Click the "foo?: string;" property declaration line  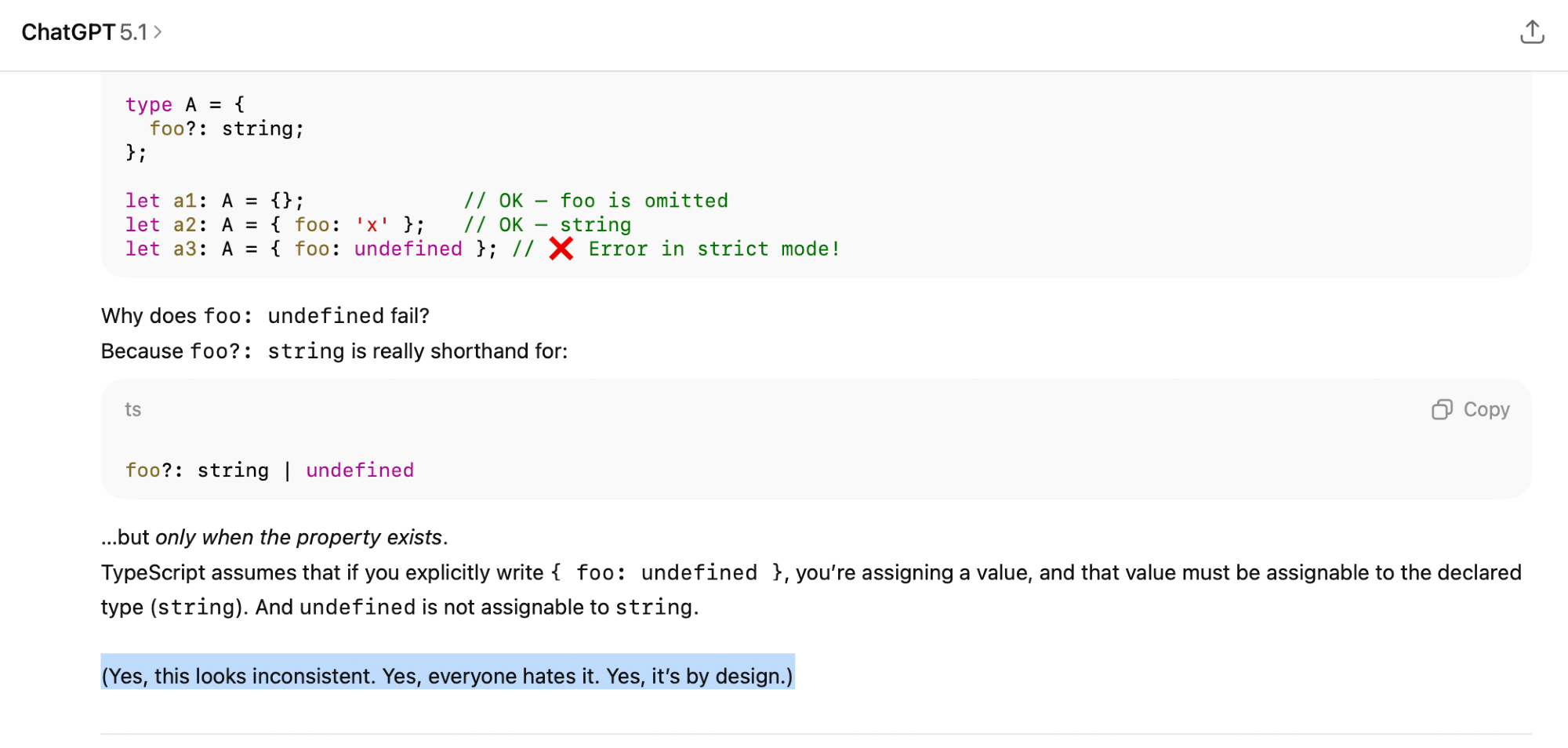pos(227,129)
